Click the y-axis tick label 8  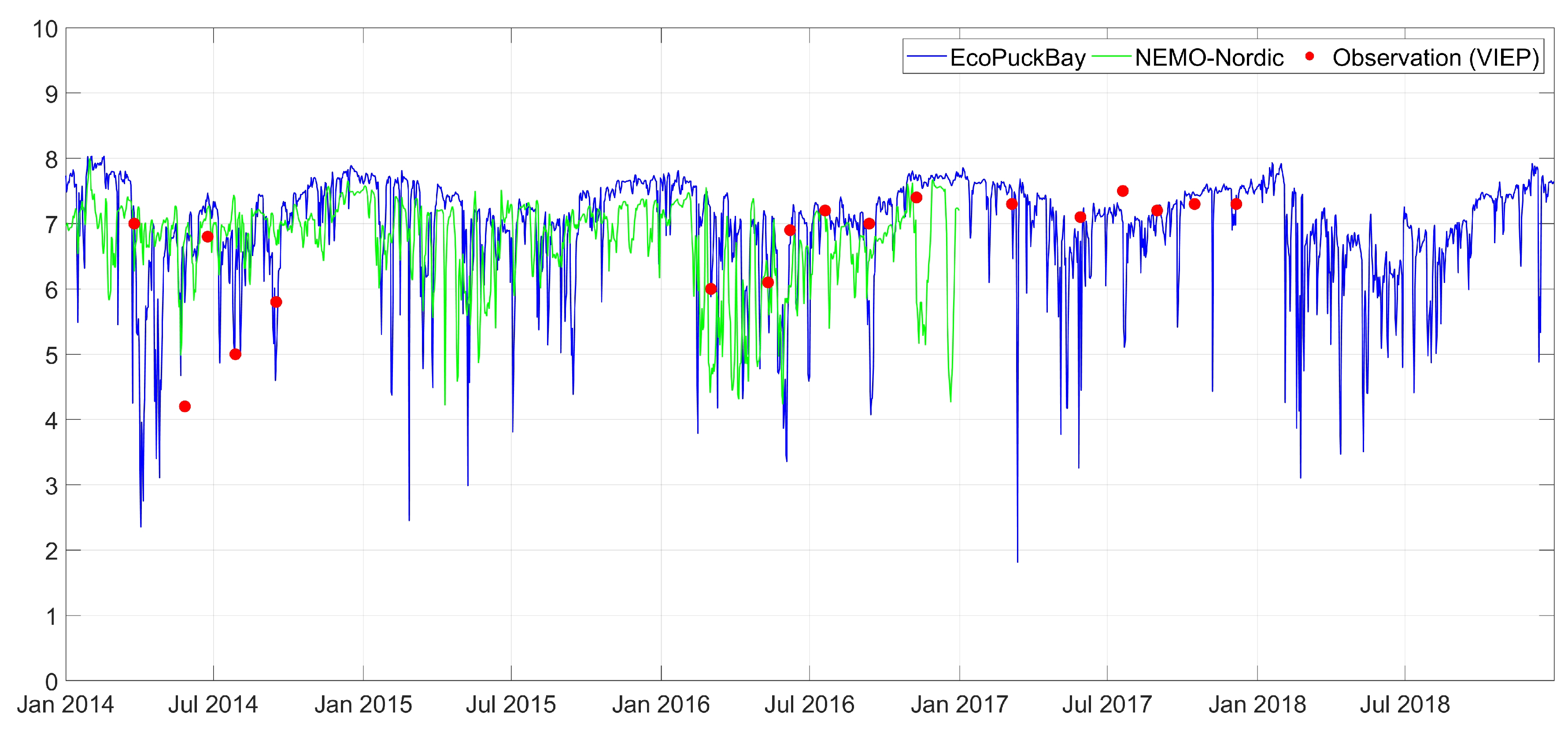[52, 160]
